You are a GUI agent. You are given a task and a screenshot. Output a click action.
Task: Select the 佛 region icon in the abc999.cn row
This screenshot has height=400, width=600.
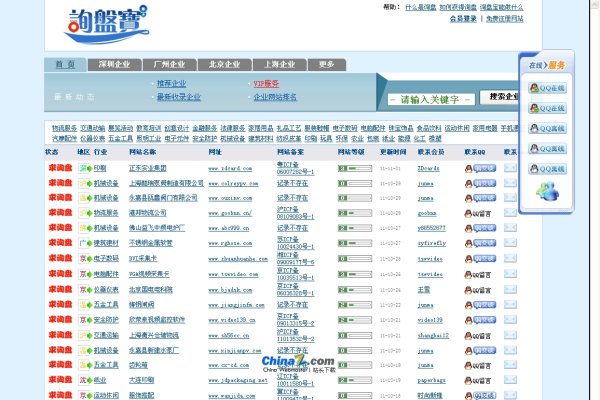83,228
